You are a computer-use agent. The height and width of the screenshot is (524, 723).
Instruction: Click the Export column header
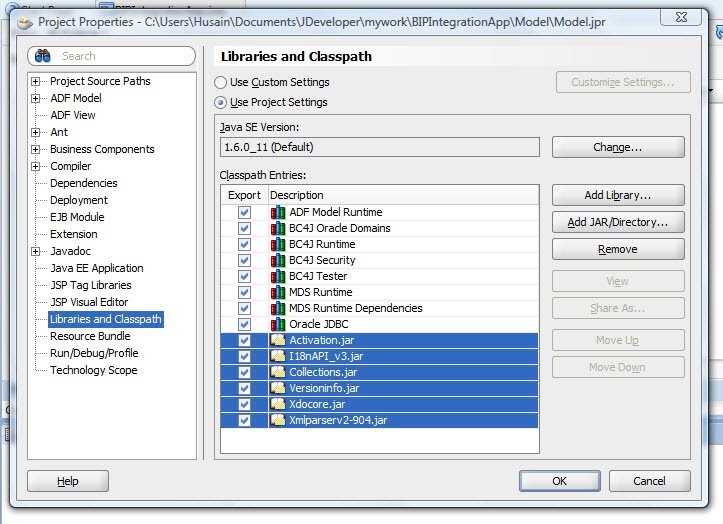click(244, 195)
